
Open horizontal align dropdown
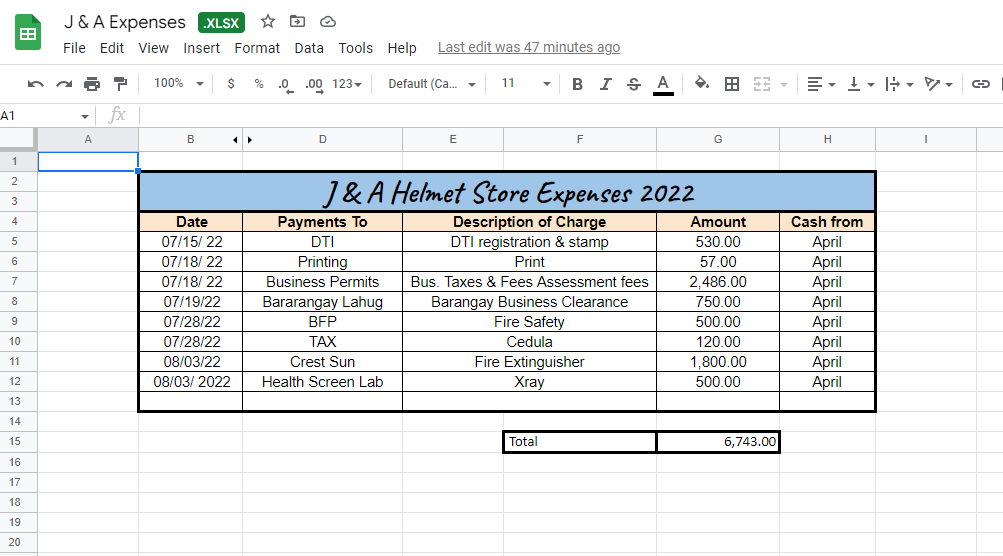click(821, 84)
